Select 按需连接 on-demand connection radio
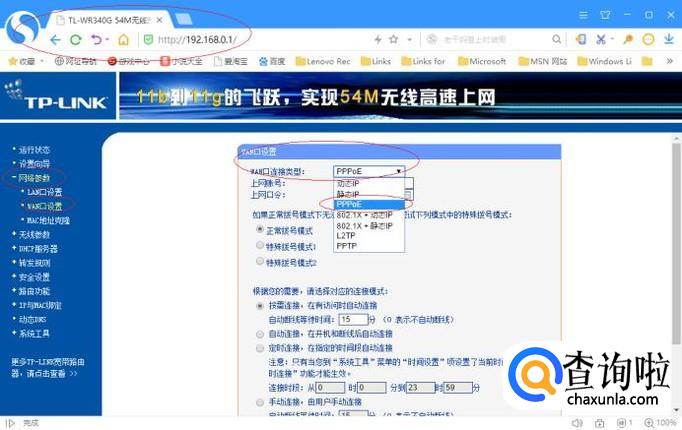Viewport: 682px width, 430px height. click(260, 306)
